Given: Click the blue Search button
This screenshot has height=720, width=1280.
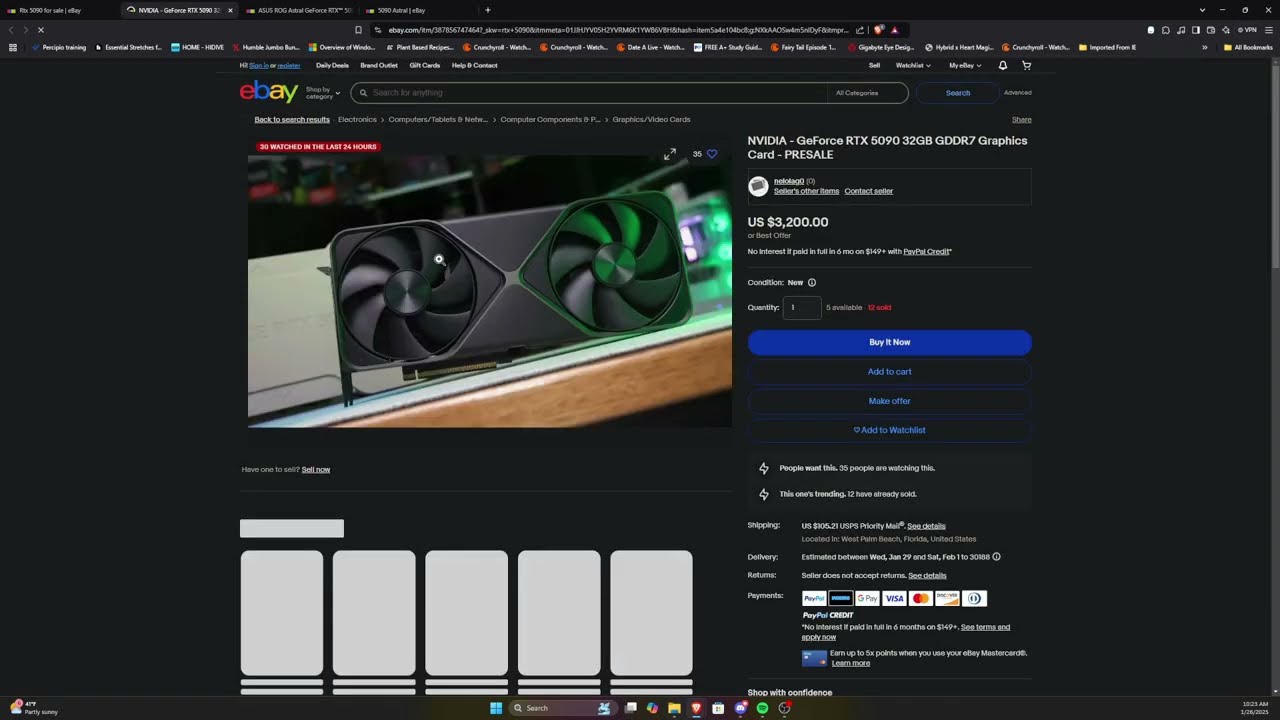Looking at the screenshot, I should [x=958, y=93].
